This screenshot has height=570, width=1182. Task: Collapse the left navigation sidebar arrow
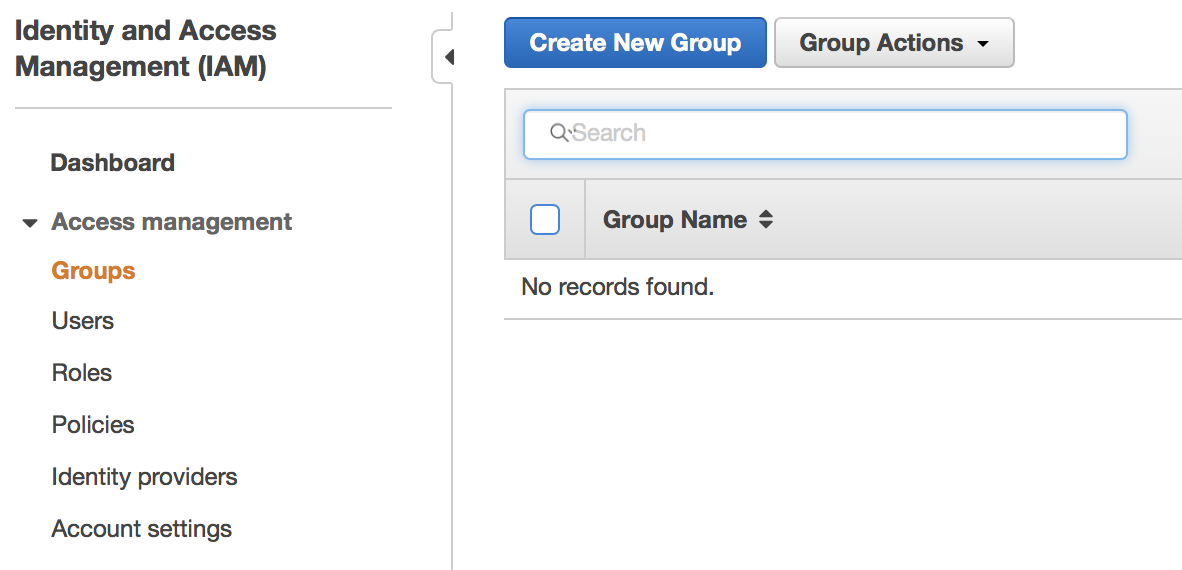pyautogui.click(x=448, y=57)
